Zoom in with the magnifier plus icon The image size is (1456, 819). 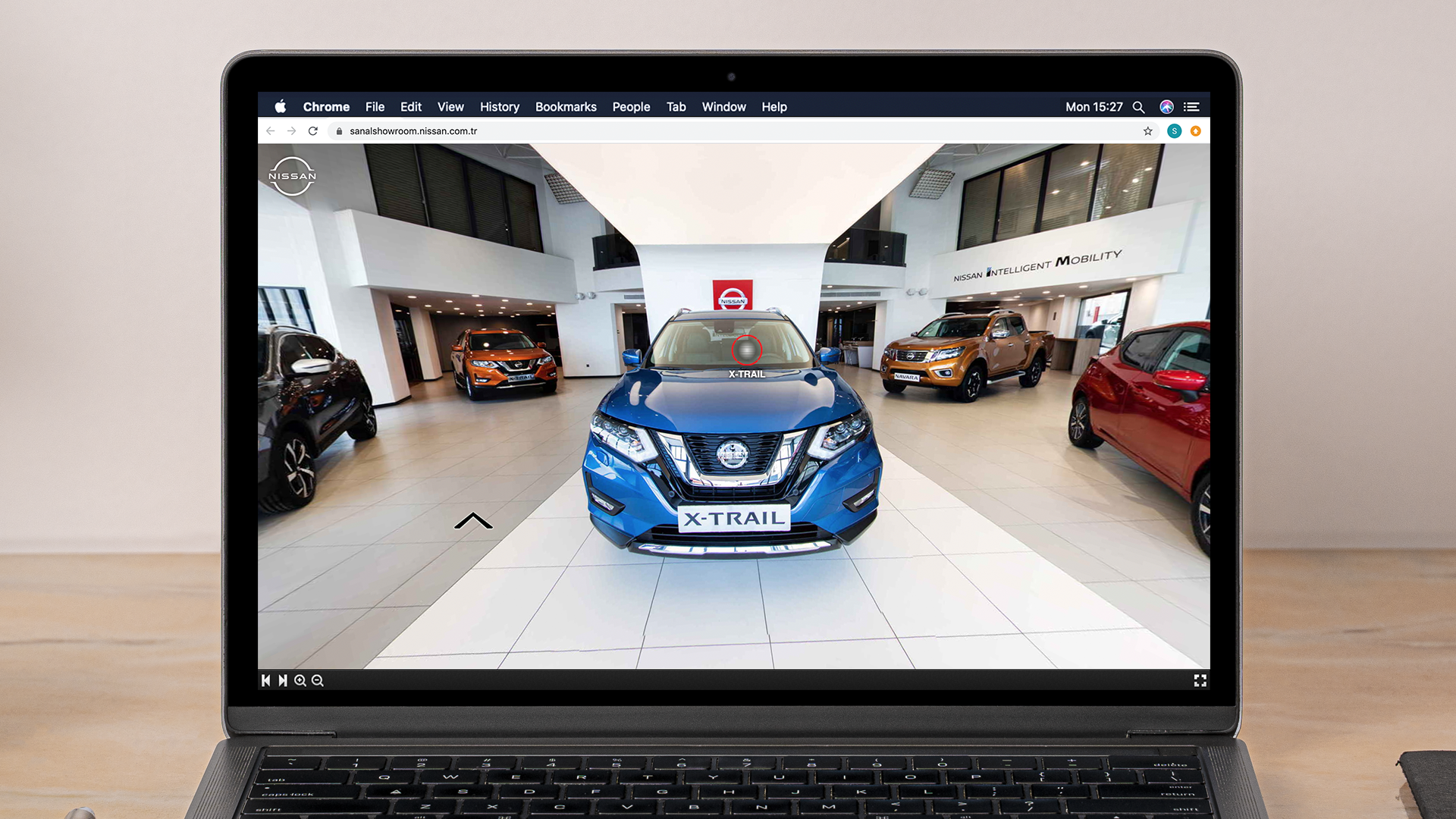point(300,680)
